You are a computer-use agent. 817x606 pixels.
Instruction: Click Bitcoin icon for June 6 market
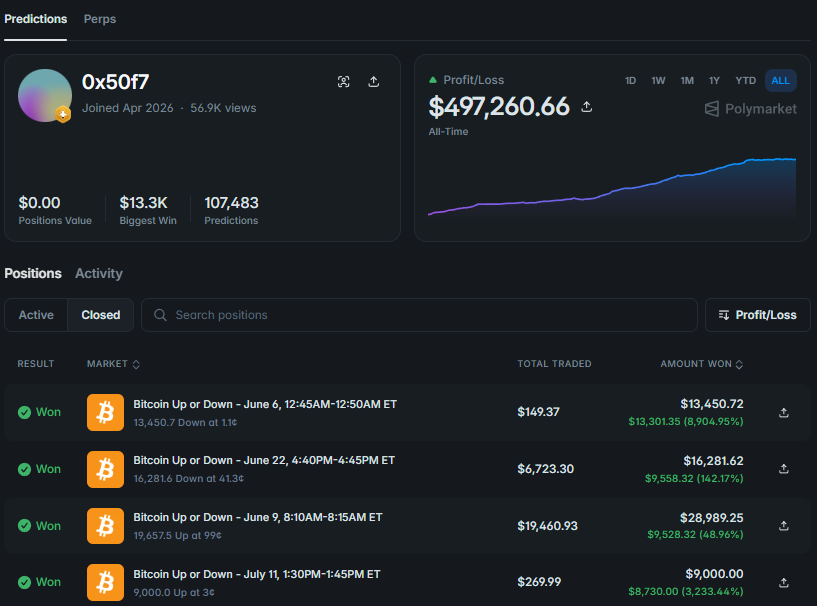pos(105,412)
